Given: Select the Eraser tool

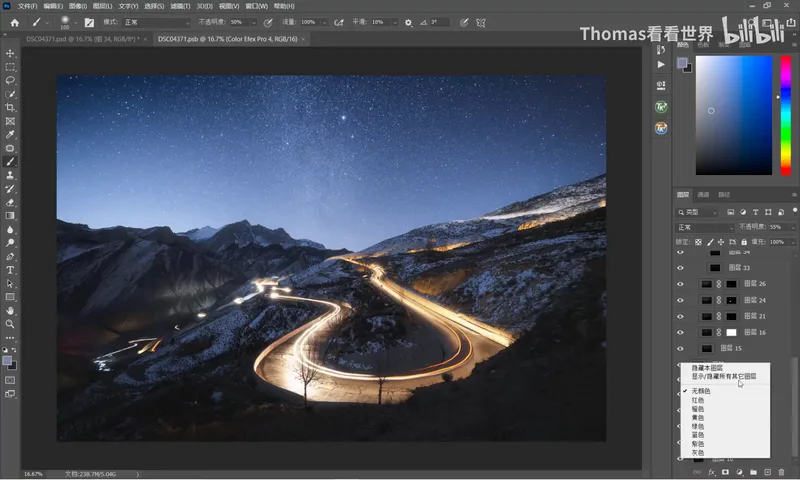Looking at the screenshot, I should (10, 202).
